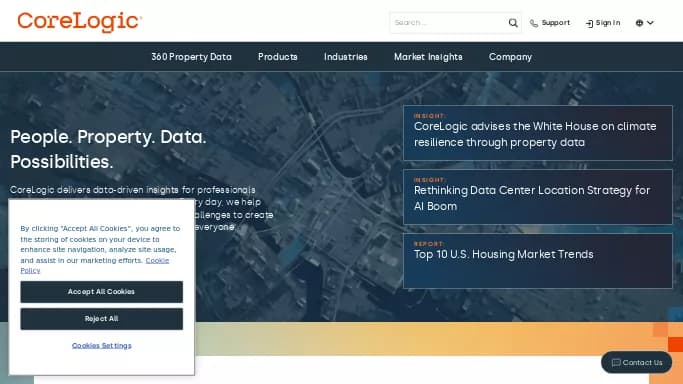Click Reject All cookies button

[101, 319]
